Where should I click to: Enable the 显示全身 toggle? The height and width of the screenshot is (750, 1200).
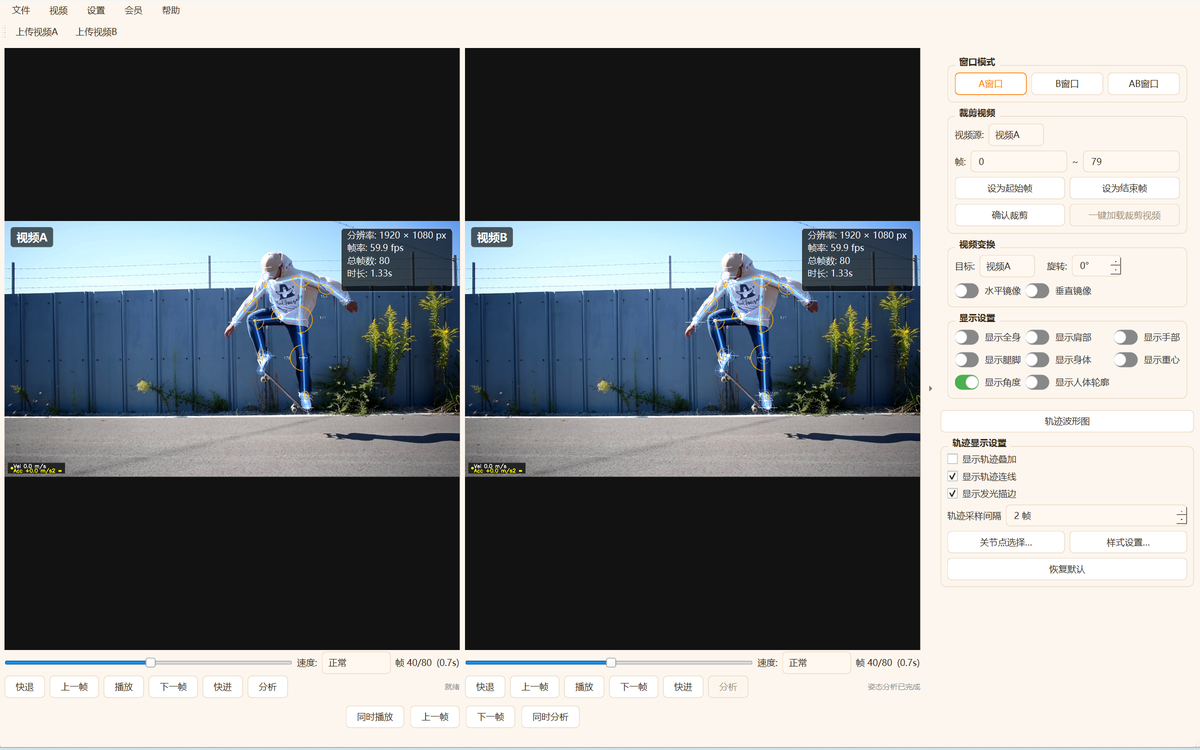point(966,338)
